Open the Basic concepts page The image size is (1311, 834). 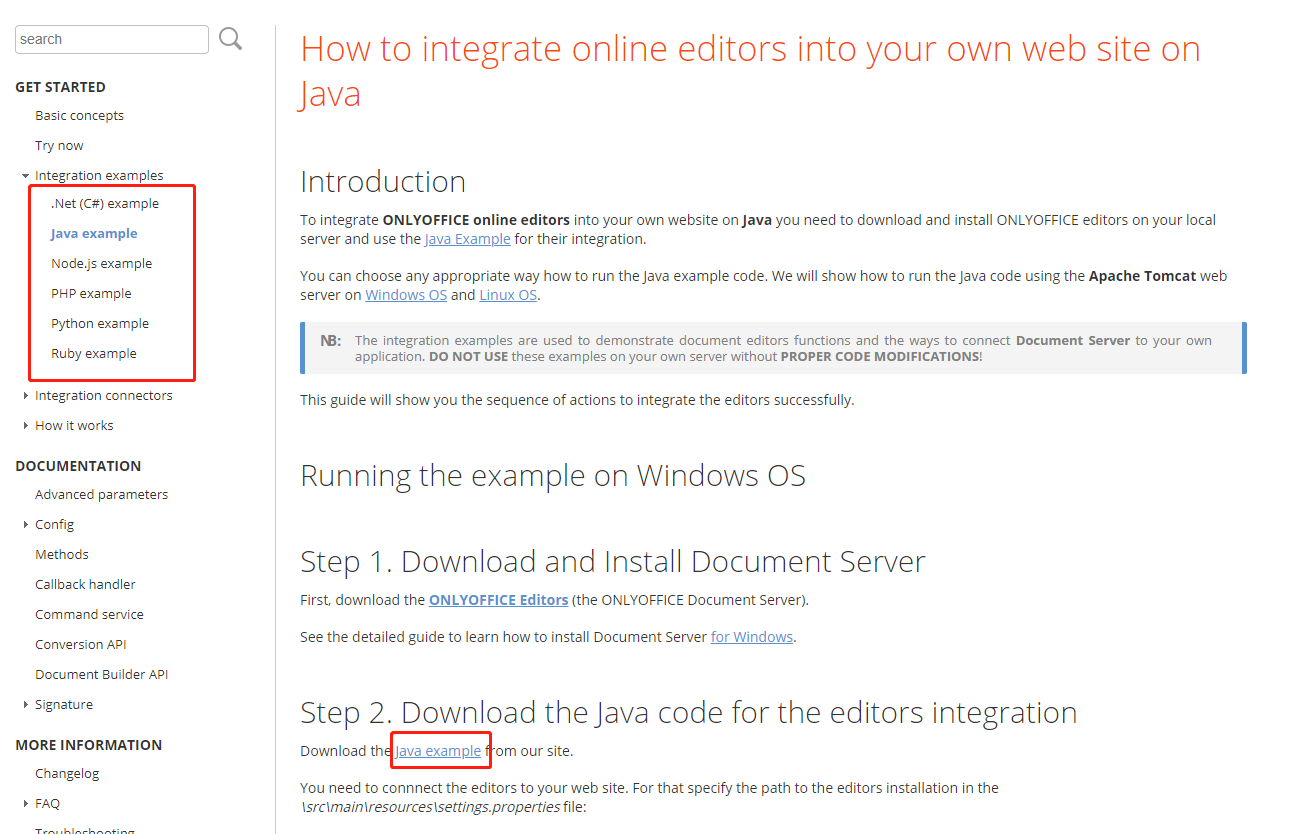click(x=79, y=115)
